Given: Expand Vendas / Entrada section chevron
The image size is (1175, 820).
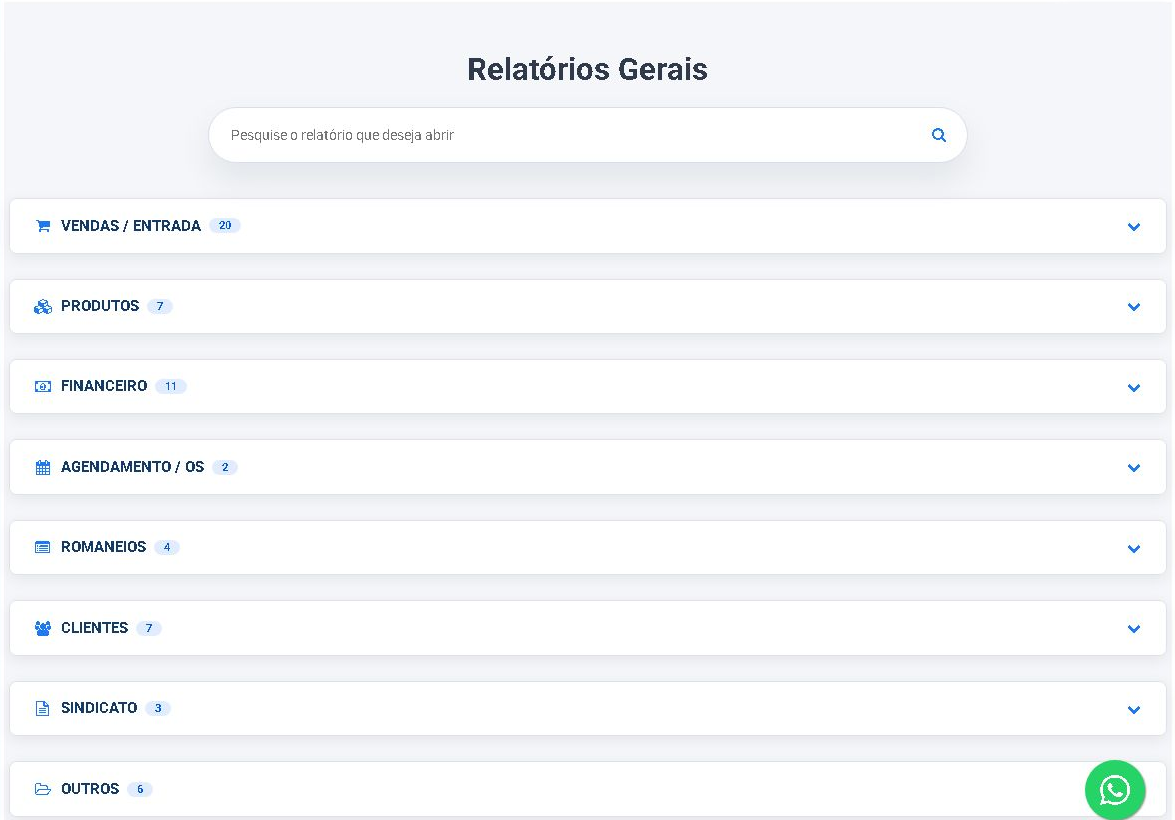Looking at the screenshot, I should click(1134, 226).
